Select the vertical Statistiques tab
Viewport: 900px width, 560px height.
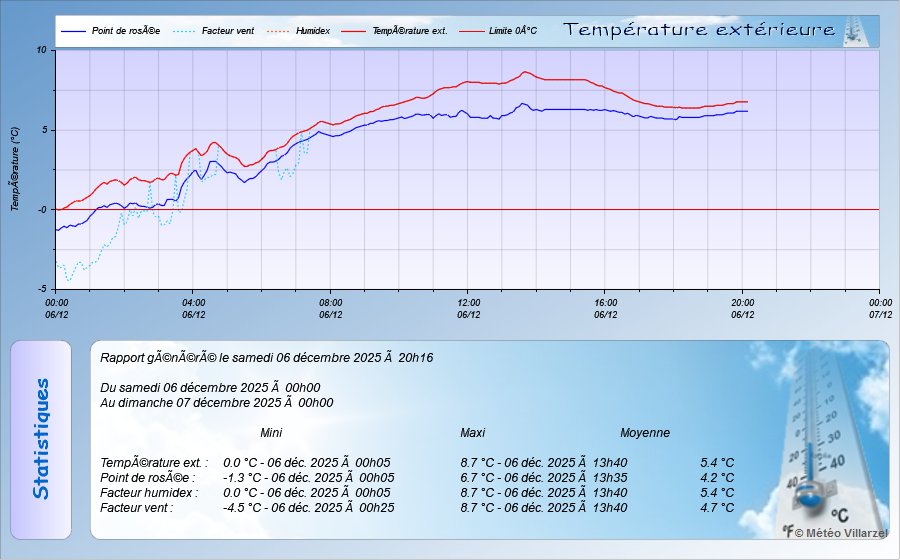pyautogui.click(x=41, y=440)
